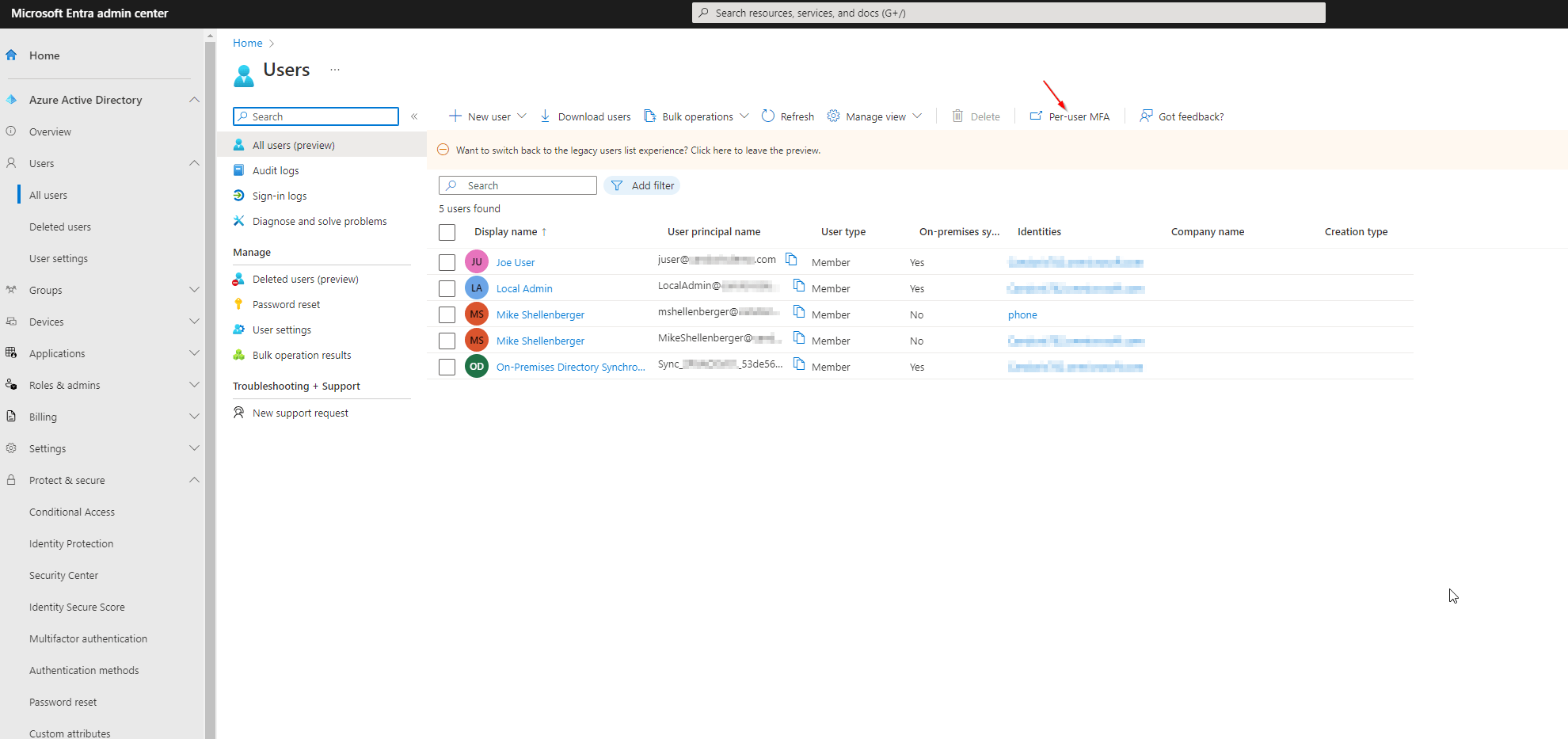Collapse the Azure Active Directory section
1568x739 pixels.
195,100
